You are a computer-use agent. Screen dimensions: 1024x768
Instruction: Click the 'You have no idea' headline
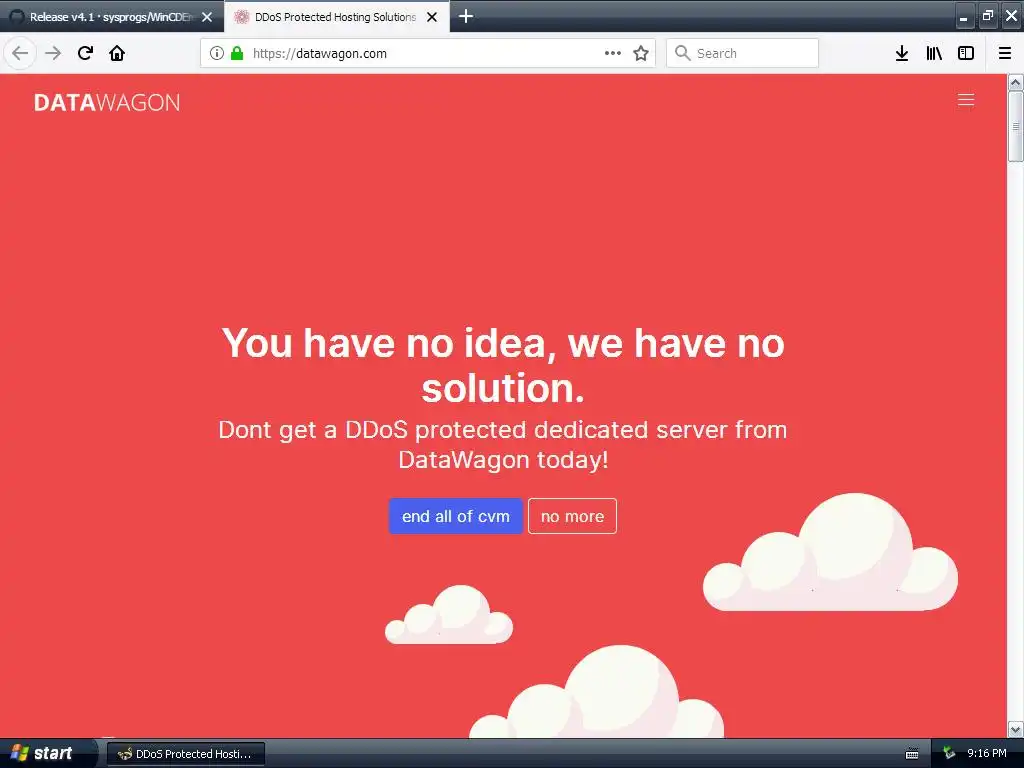[503, 365]
